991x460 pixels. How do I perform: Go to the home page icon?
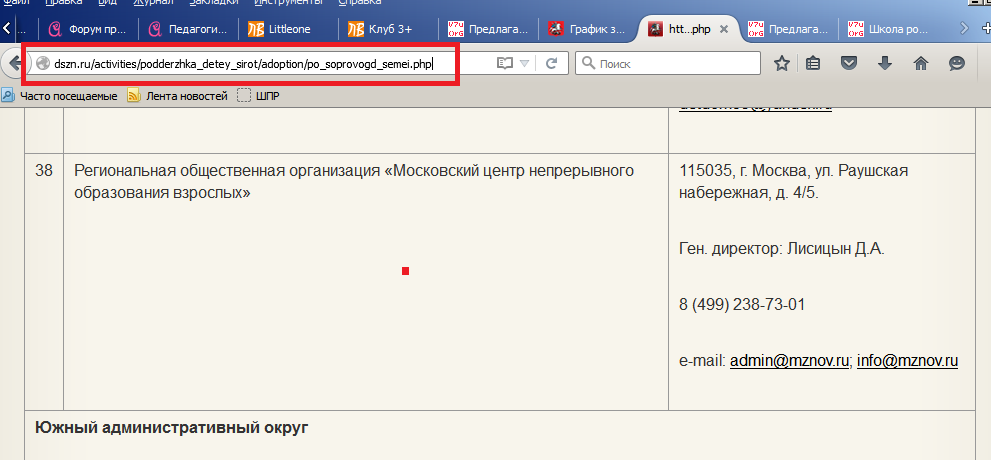(x=921, y=64)
